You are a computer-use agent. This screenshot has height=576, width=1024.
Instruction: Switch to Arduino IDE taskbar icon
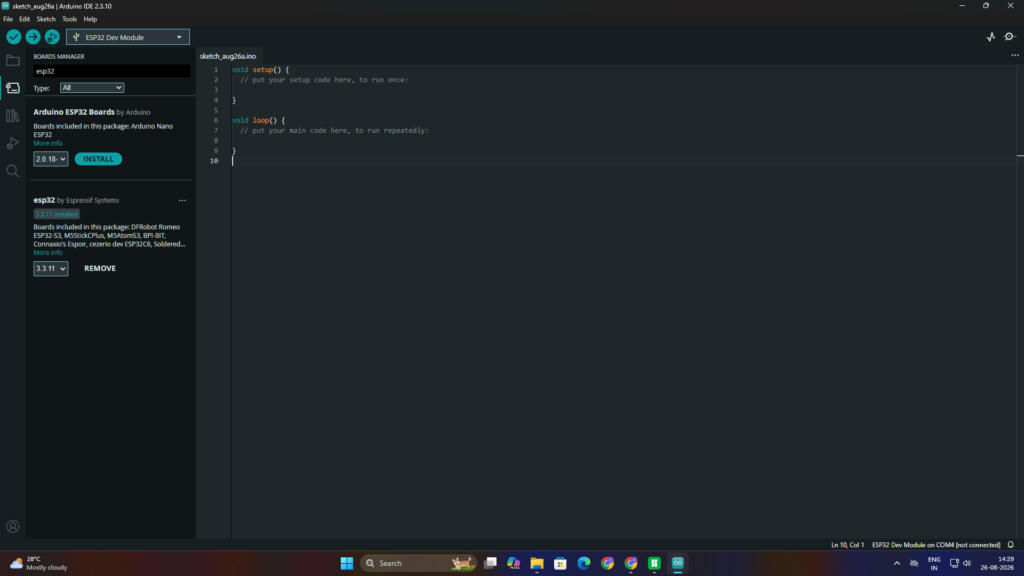tap(678, 563)
